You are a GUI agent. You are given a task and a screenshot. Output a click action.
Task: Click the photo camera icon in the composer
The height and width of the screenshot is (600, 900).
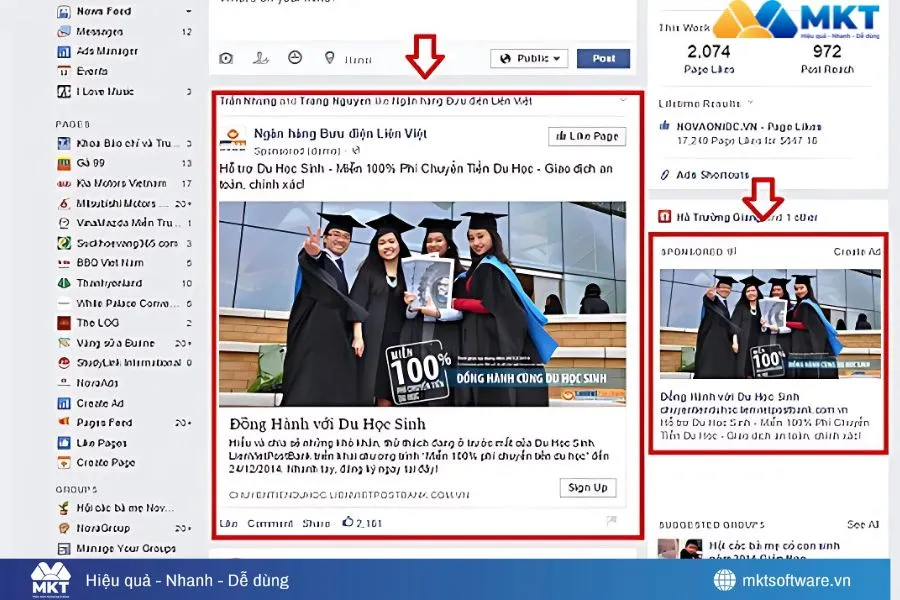point(227,58)
